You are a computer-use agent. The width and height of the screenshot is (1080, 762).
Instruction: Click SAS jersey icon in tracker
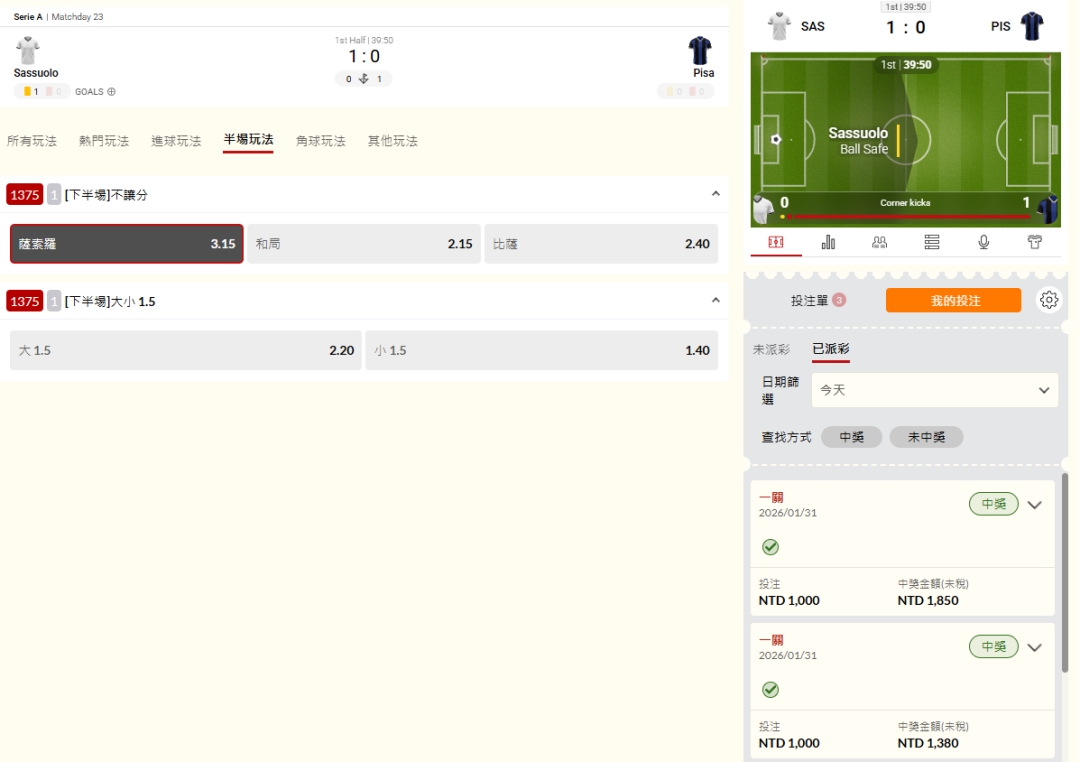pos(779,26)
